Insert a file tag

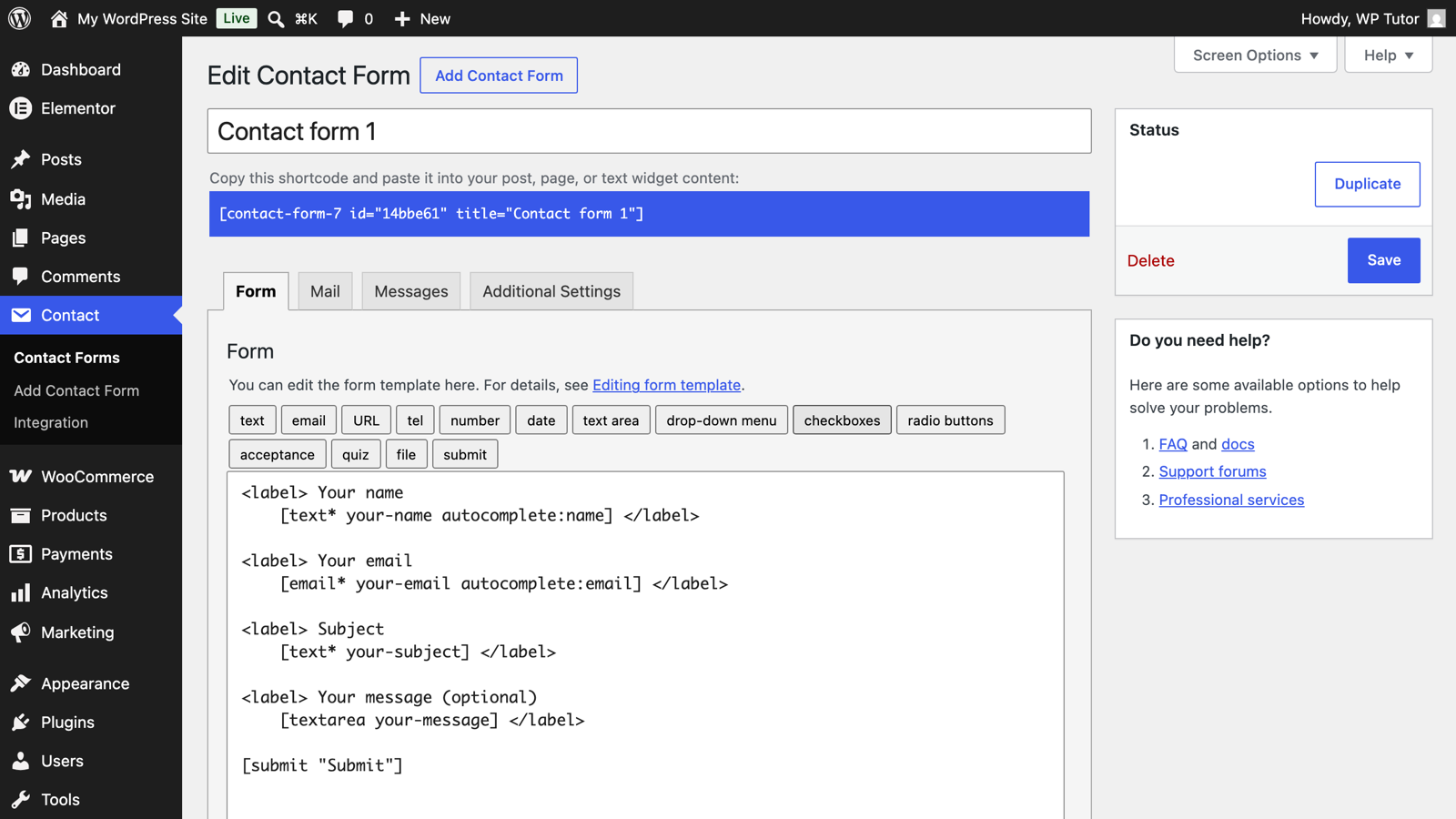(406, 454)
